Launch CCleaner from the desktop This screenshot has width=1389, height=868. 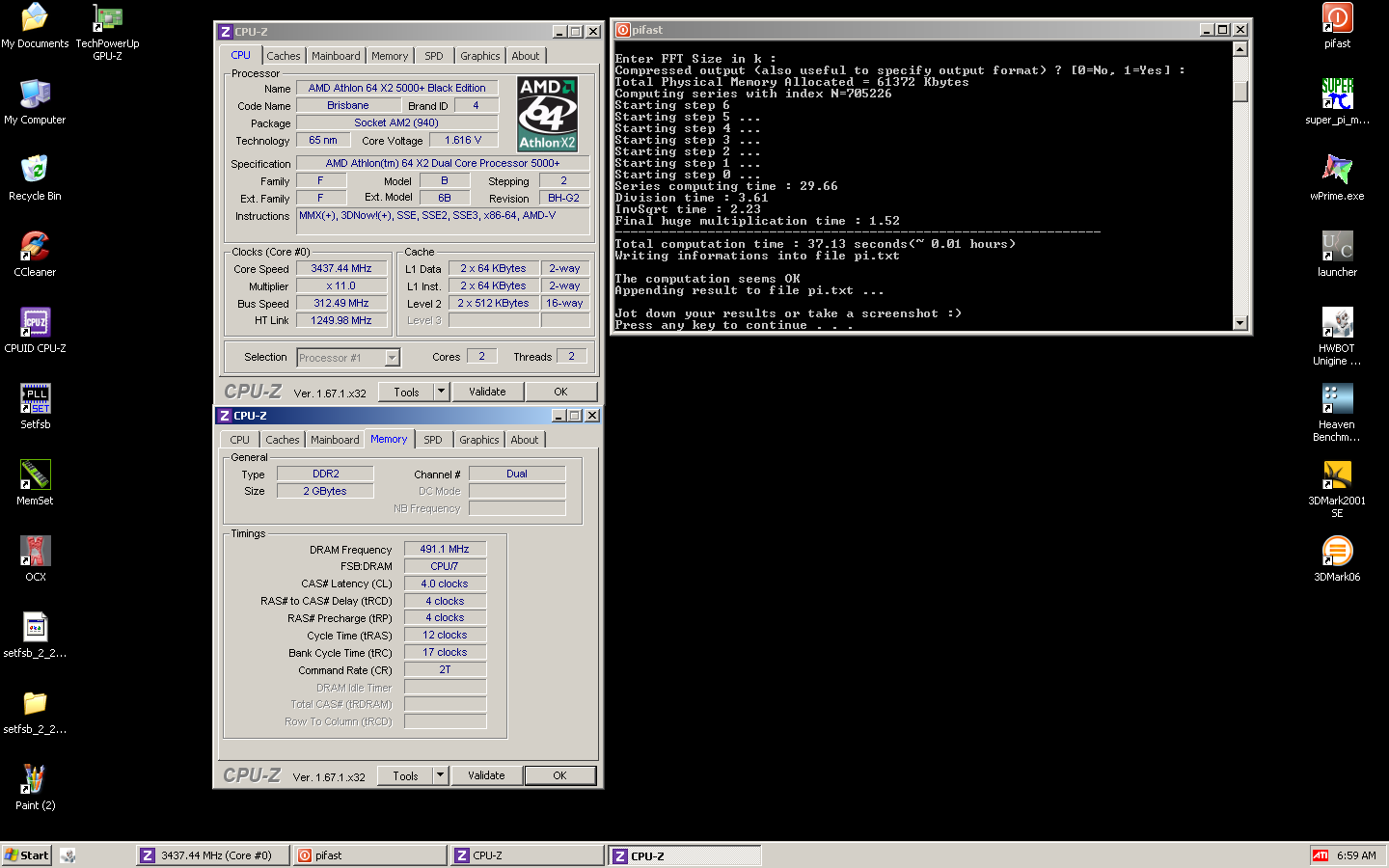tap(35, 246)
